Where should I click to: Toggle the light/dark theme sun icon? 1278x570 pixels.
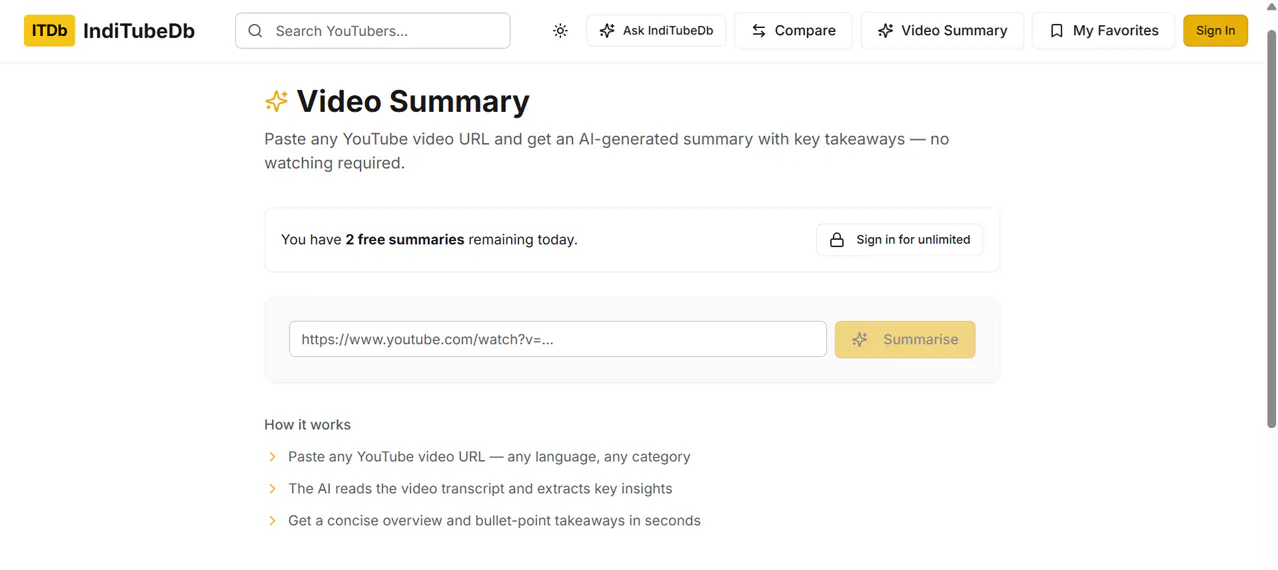coord(560,31)
